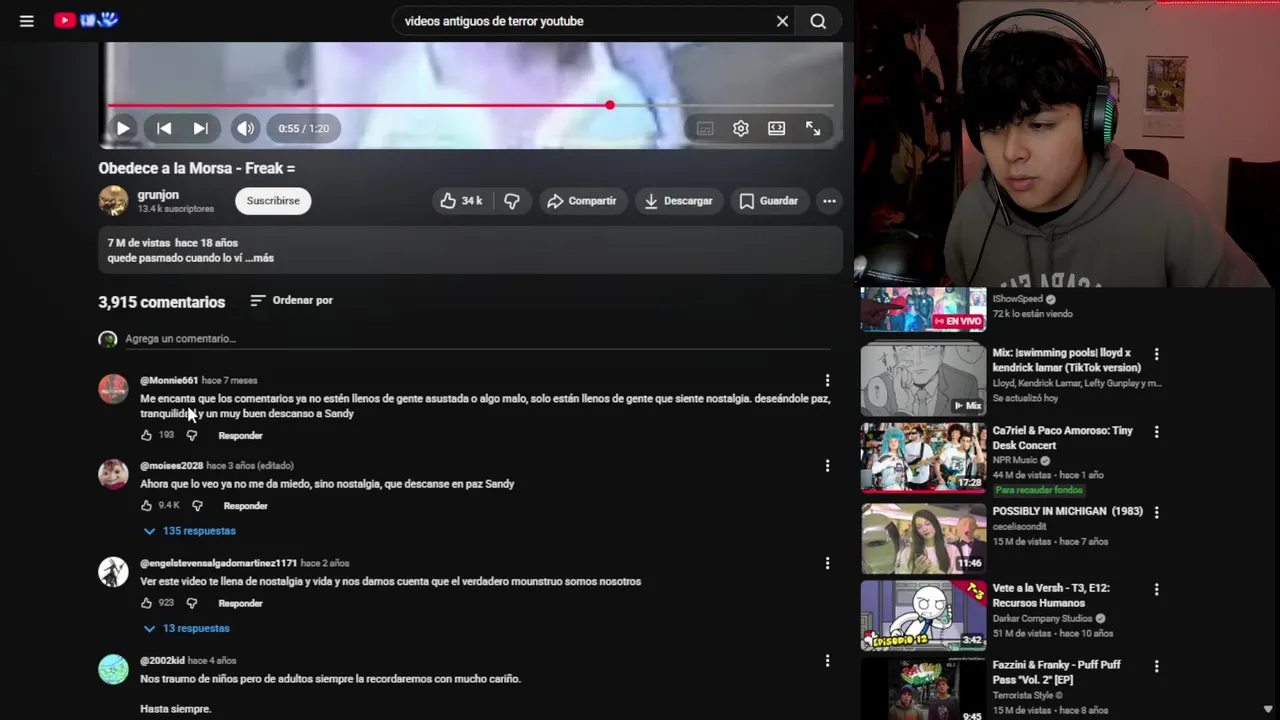Seek using the red progress bar
1280x720 pixels.
click(x=470, y=105)
